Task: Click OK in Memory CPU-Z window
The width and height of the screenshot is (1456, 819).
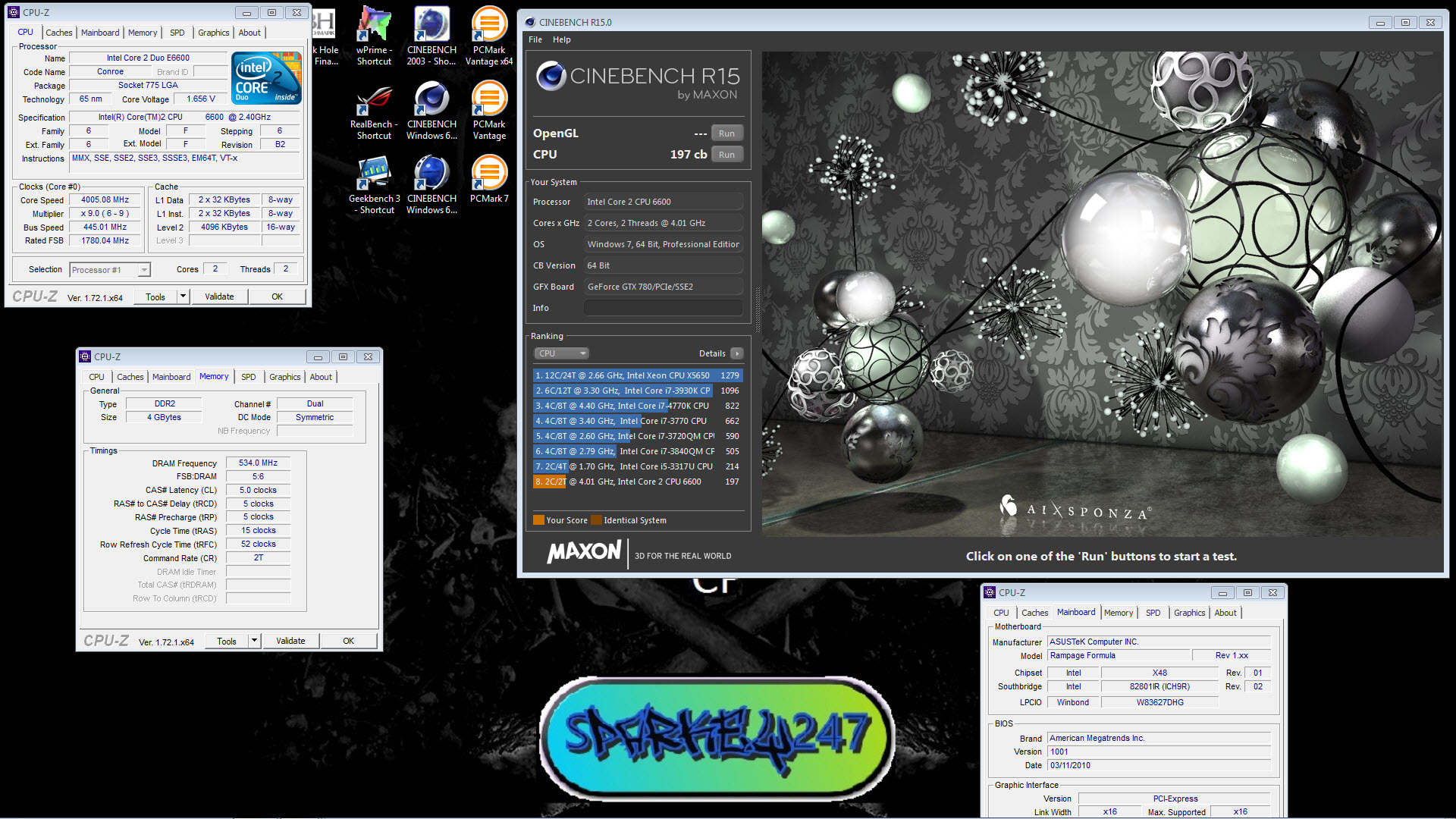Action: 348,641
